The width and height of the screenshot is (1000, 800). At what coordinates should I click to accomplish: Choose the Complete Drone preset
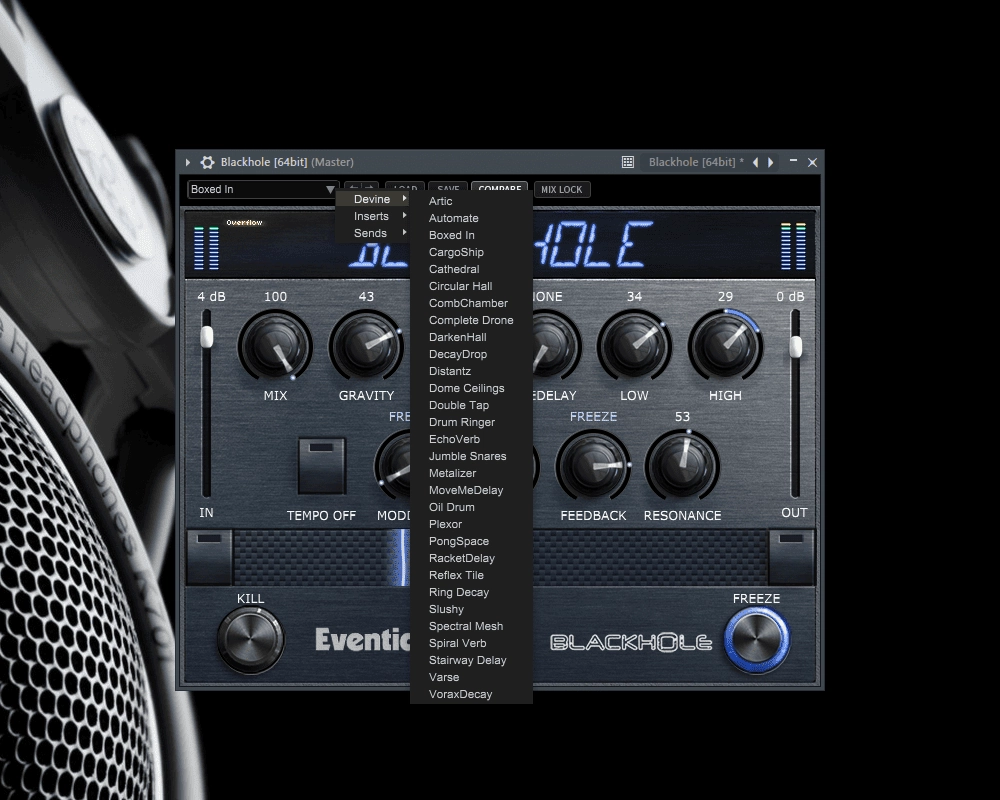471,320
